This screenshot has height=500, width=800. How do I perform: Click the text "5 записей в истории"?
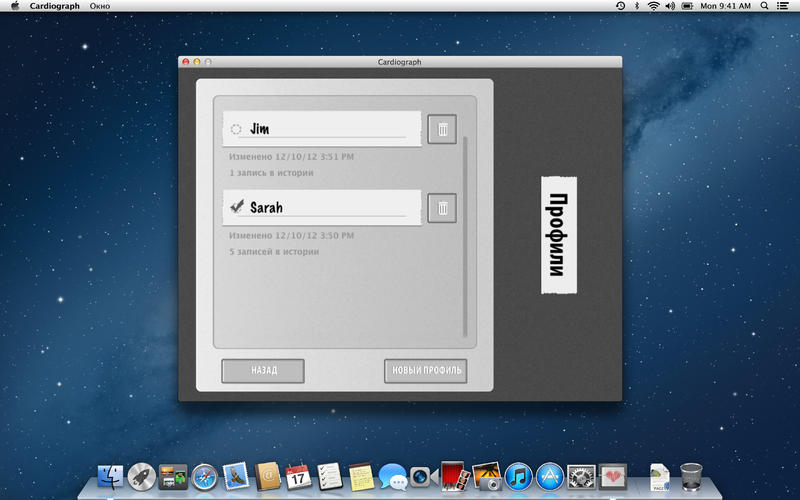(x=274, y=252)
